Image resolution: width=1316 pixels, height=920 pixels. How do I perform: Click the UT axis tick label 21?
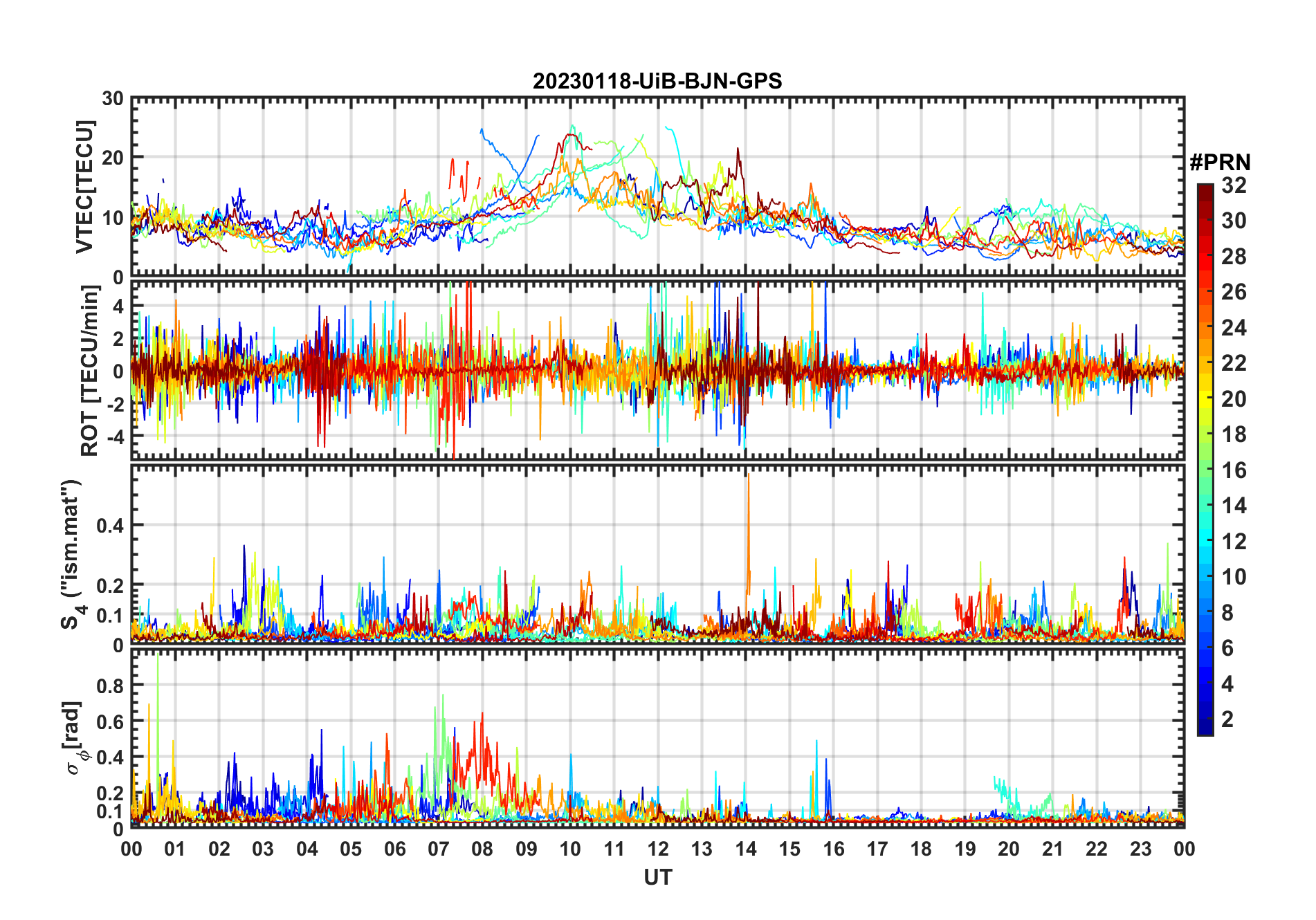1052,849
